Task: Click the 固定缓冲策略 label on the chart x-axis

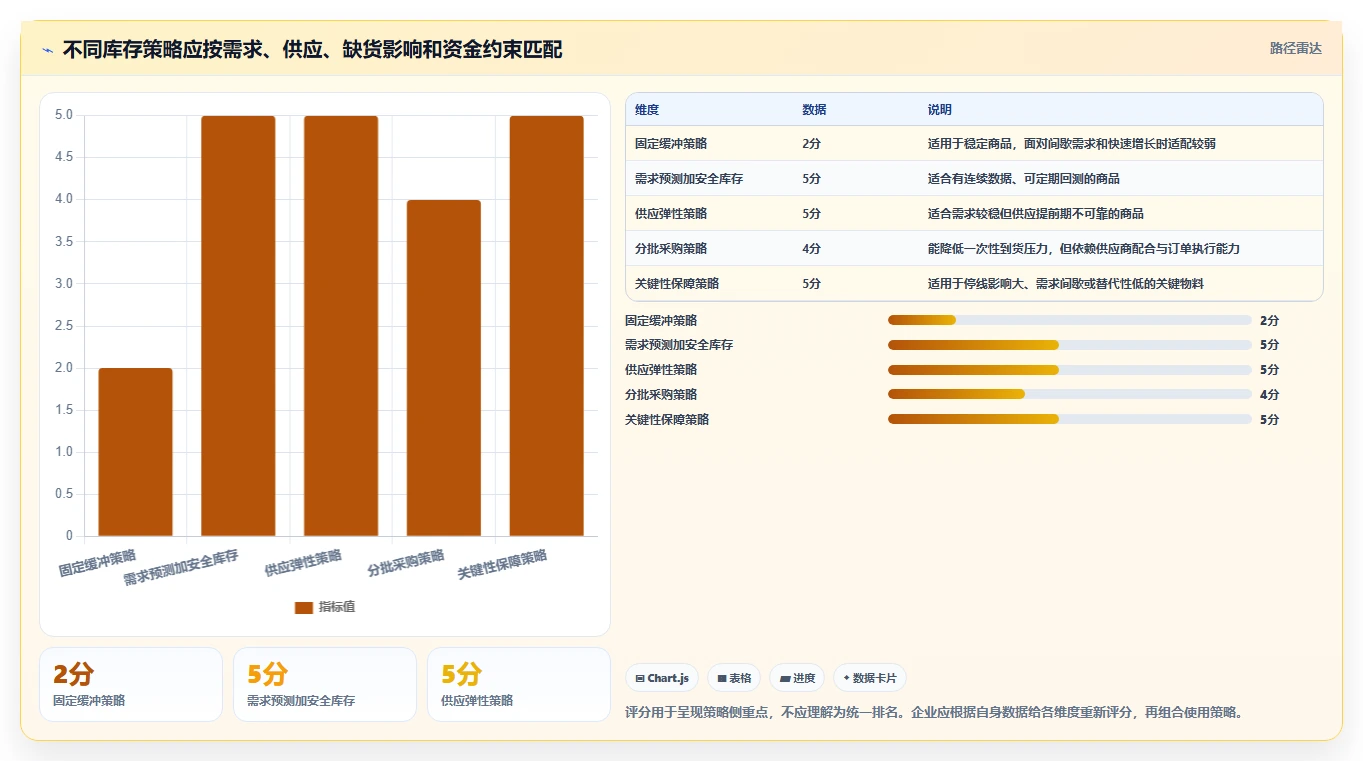Action: [97, 563]
